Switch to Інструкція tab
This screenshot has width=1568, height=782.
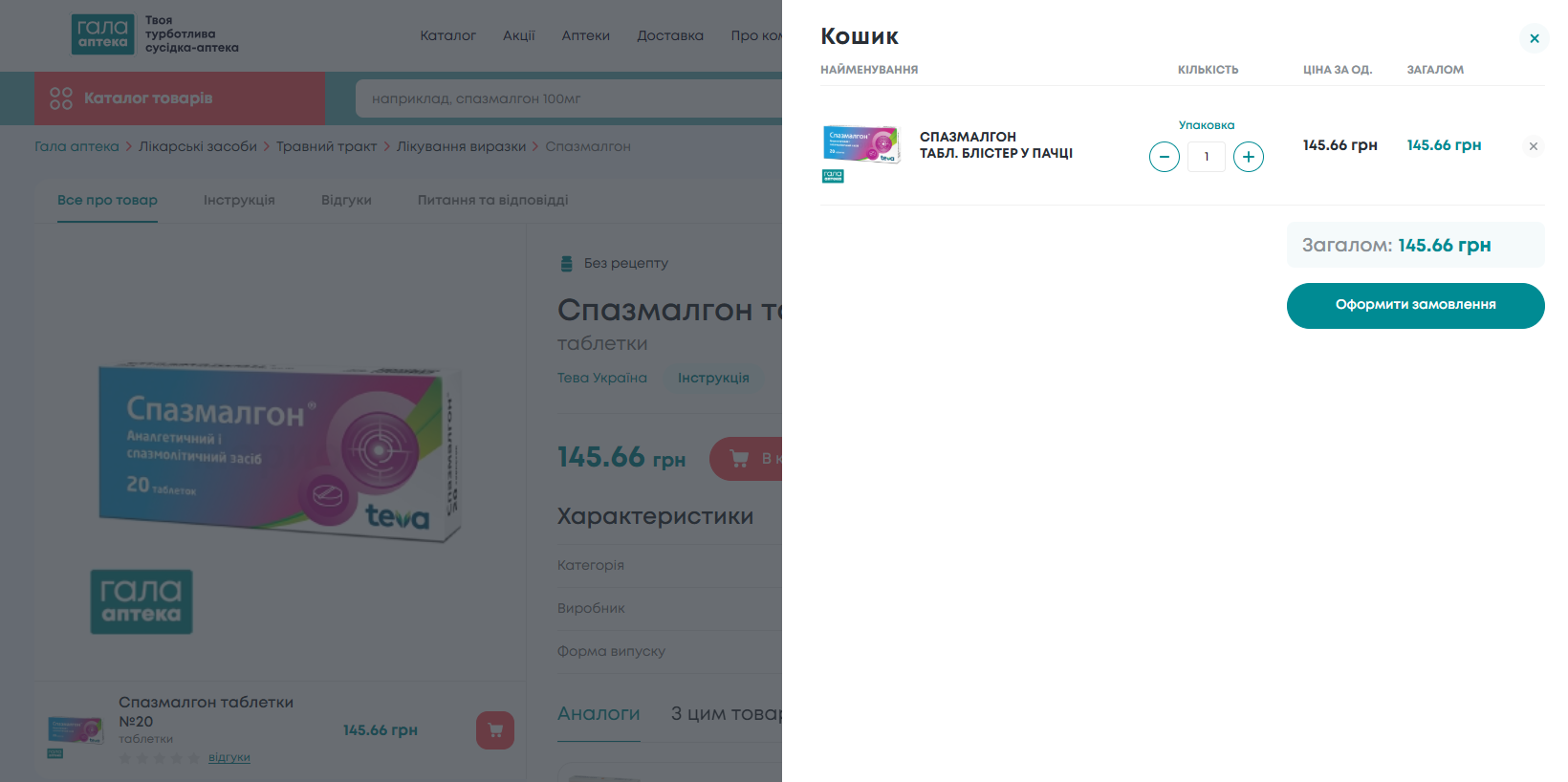(239, 200)
